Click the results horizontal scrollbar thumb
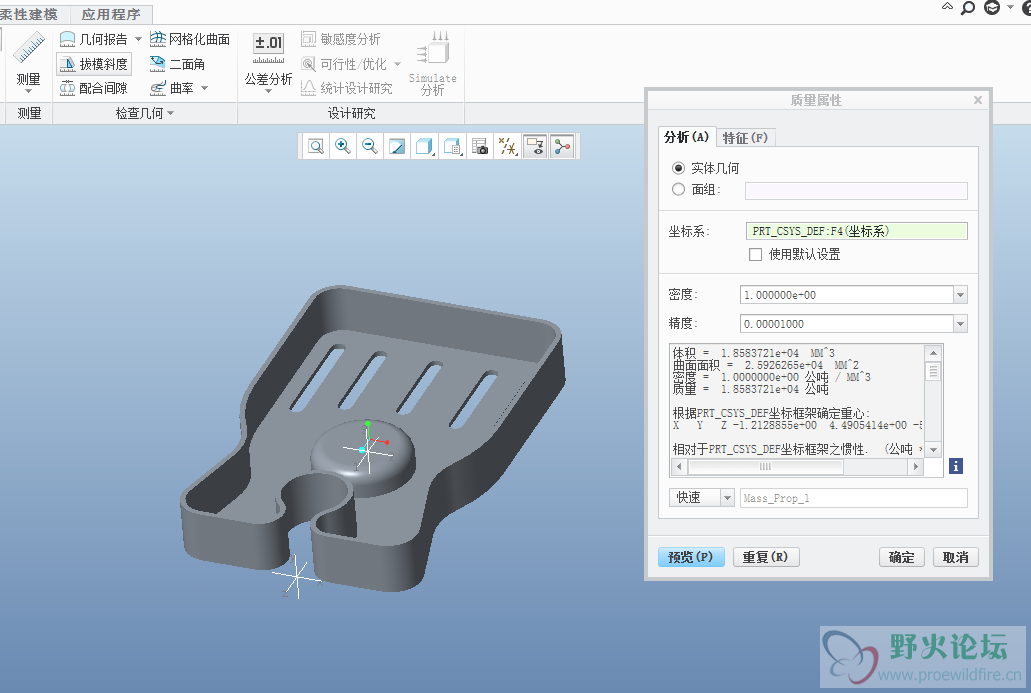This screenshot has width=1031, height=693. 765,467
